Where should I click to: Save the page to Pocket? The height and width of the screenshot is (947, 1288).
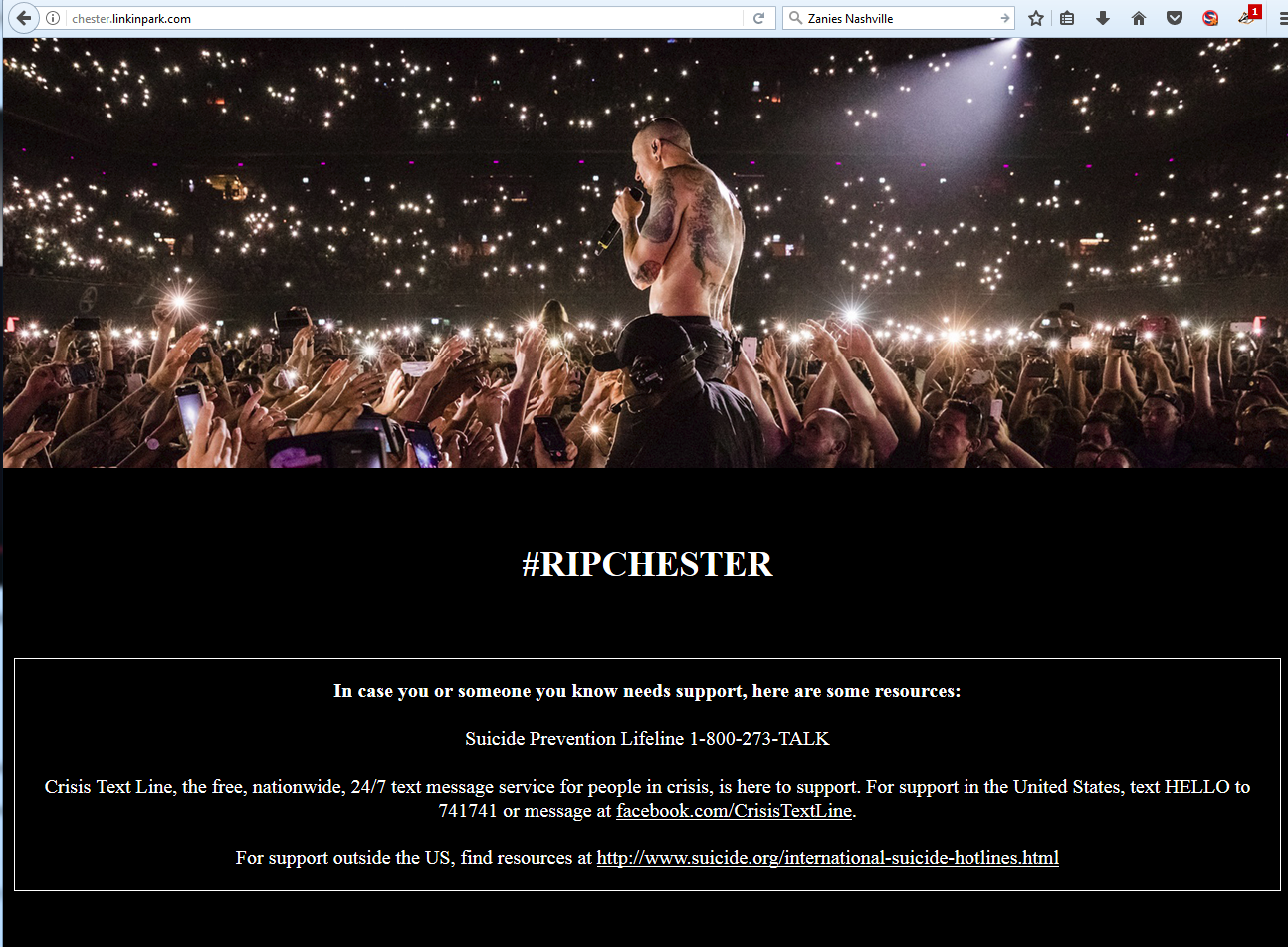coord(1175,18)
